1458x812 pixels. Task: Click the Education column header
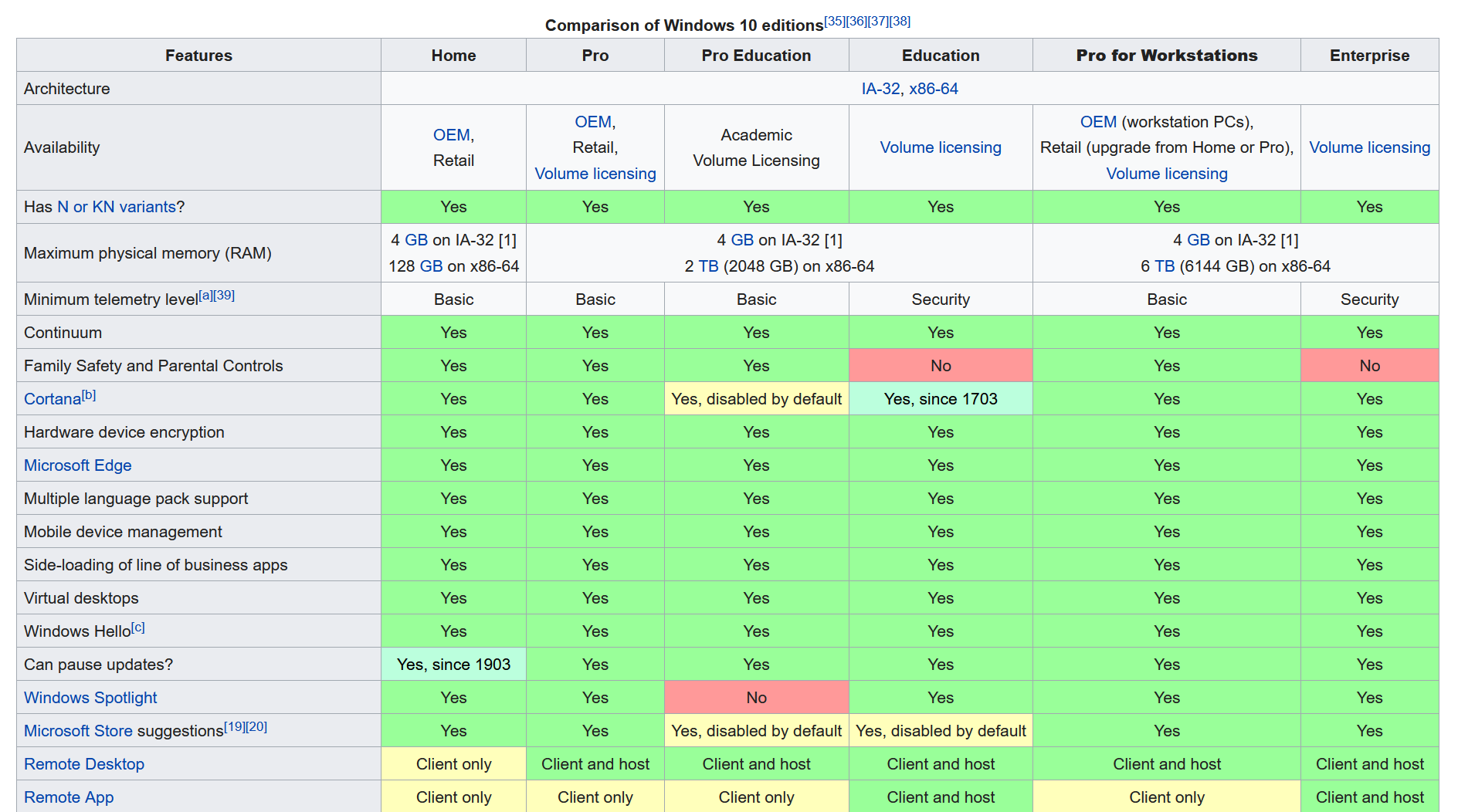(941, 56)
